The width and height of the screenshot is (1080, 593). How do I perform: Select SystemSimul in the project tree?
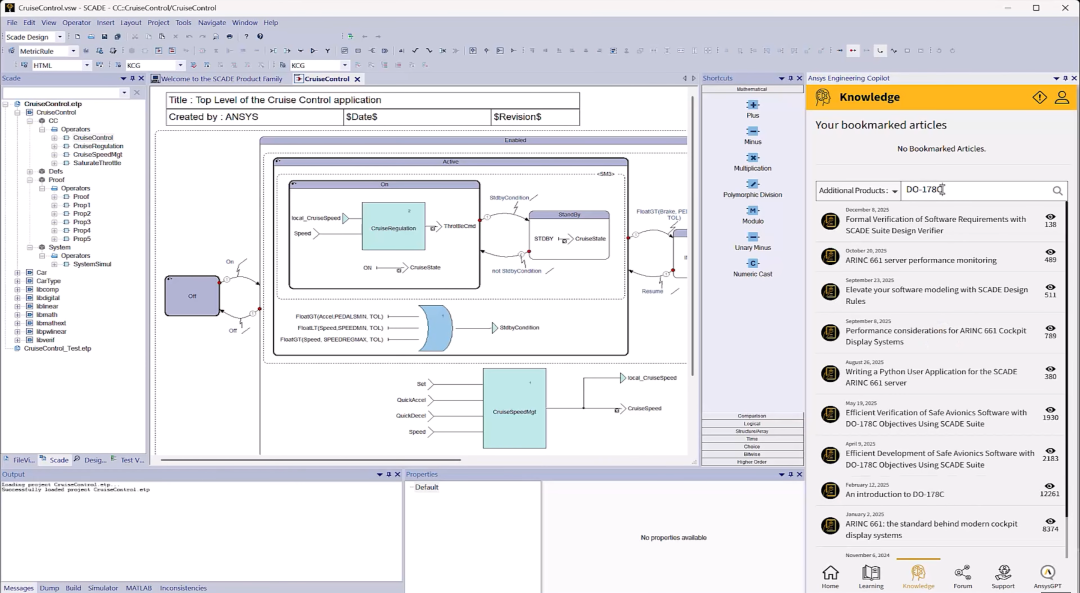point(92,264)
